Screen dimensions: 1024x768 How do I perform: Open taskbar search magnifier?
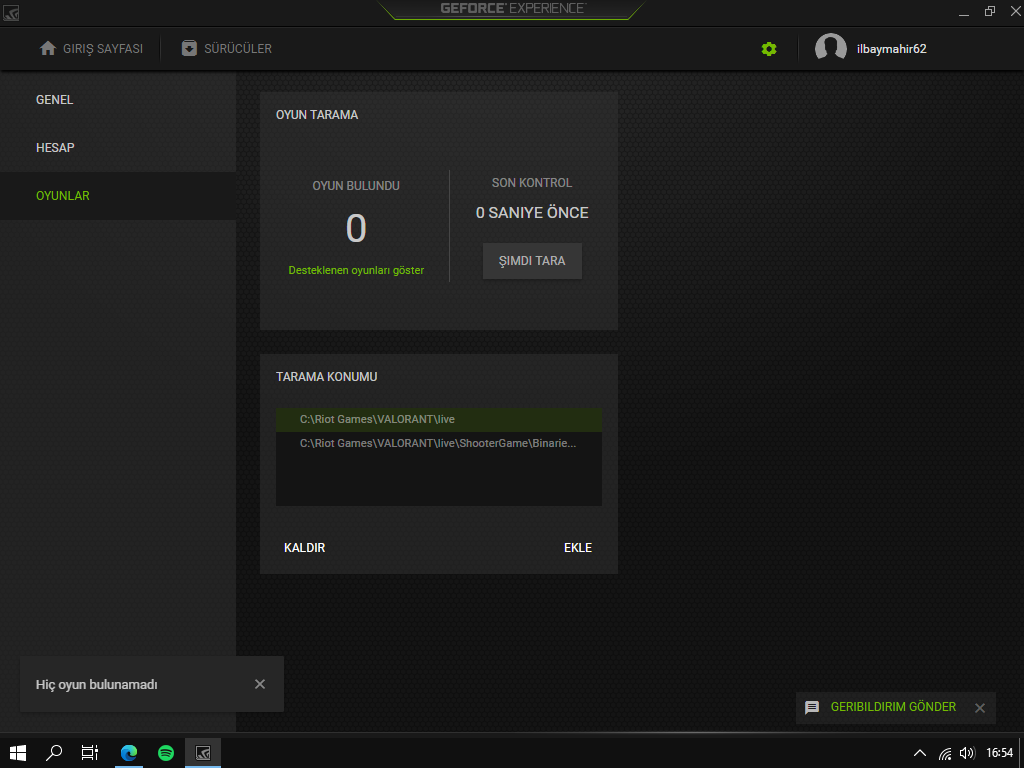54,753
